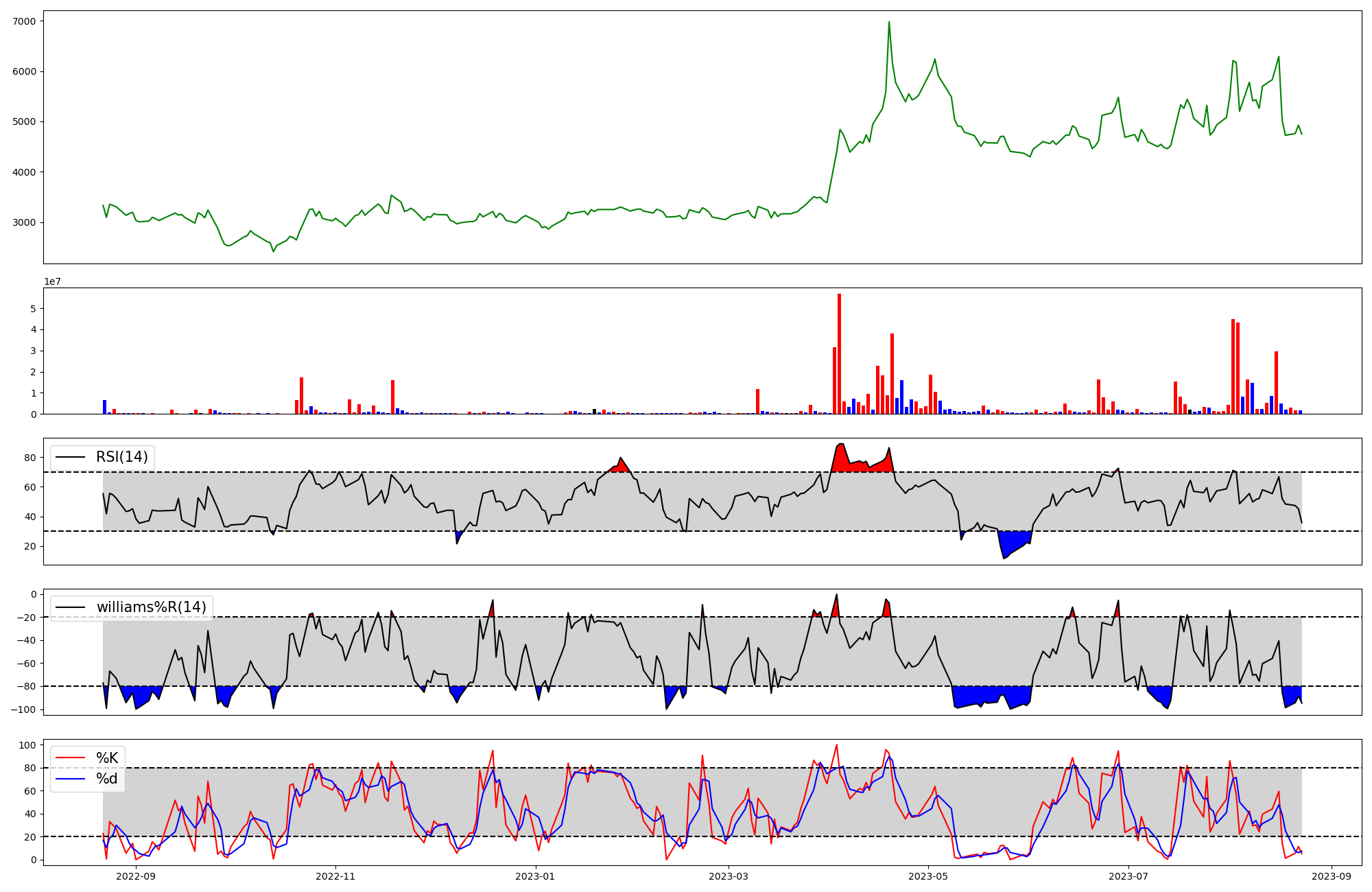
Task: Click the tallest red volume bar
Action: 839,353
